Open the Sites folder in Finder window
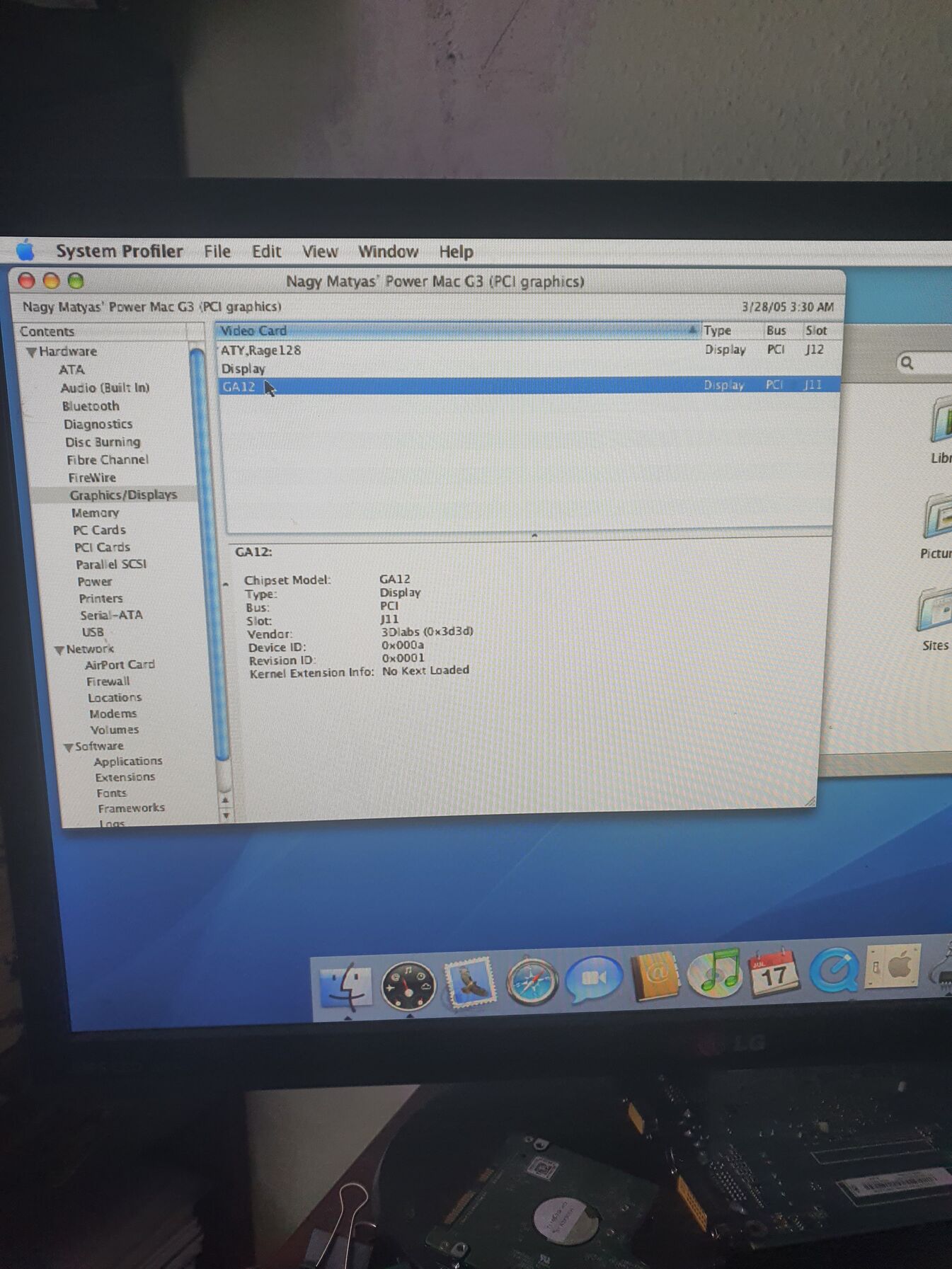This screenshot has width=952, height=1269. pyautogui.click(x=935, y=619)
